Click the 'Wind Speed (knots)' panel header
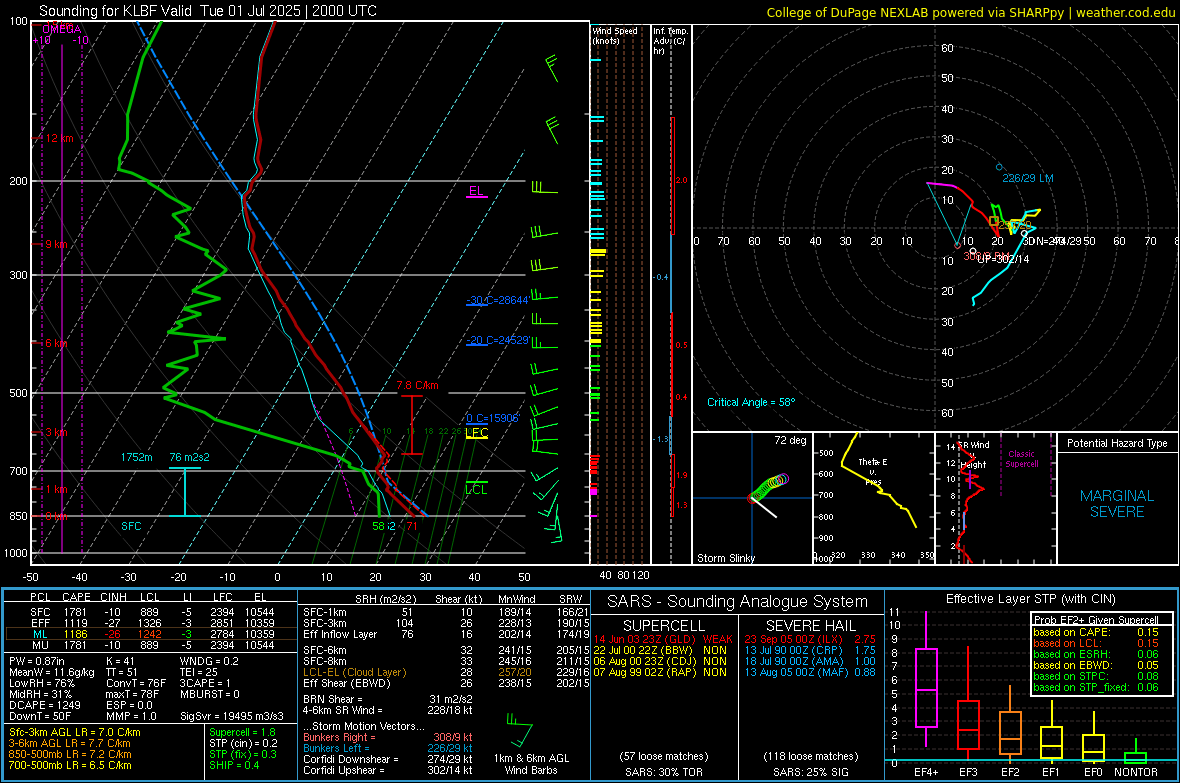Screen dimensions: 1180x783 click(x=615, y=35)
